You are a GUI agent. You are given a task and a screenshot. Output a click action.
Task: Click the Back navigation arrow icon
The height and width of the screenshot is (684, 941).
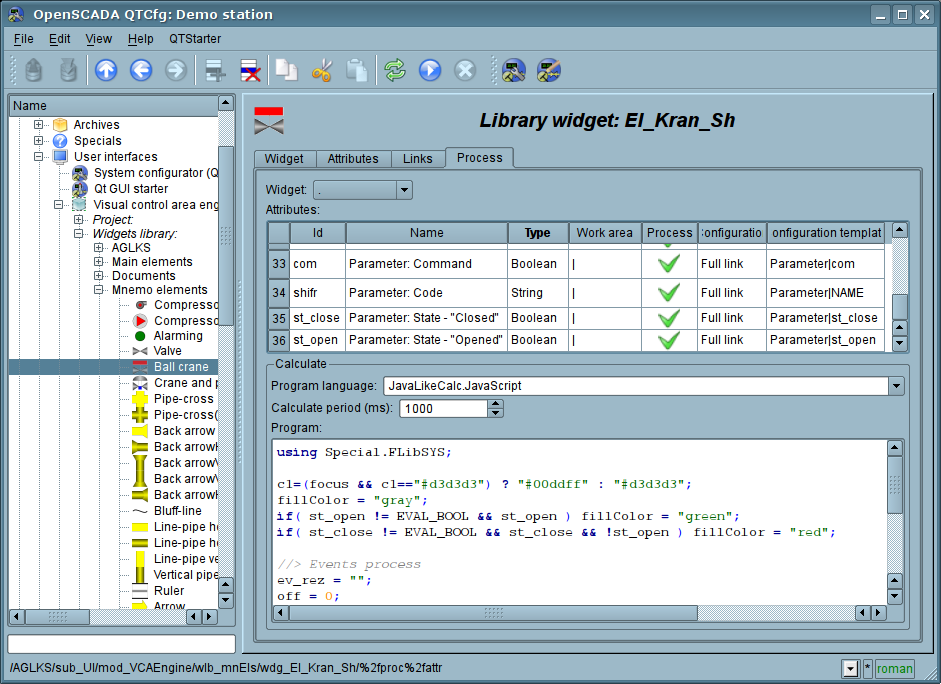[140, 70]
